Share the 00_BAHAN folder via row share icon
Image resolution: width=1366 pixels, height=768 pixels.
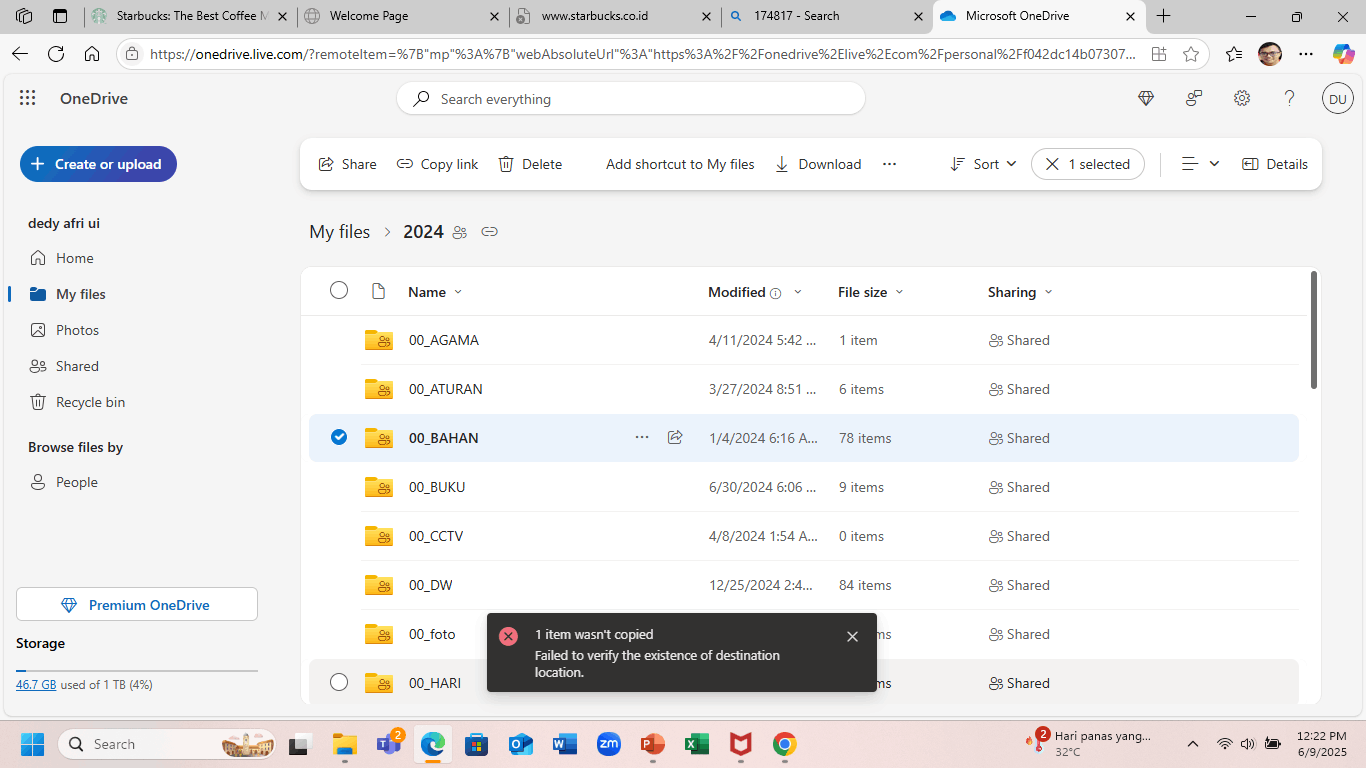click(675, 438)
